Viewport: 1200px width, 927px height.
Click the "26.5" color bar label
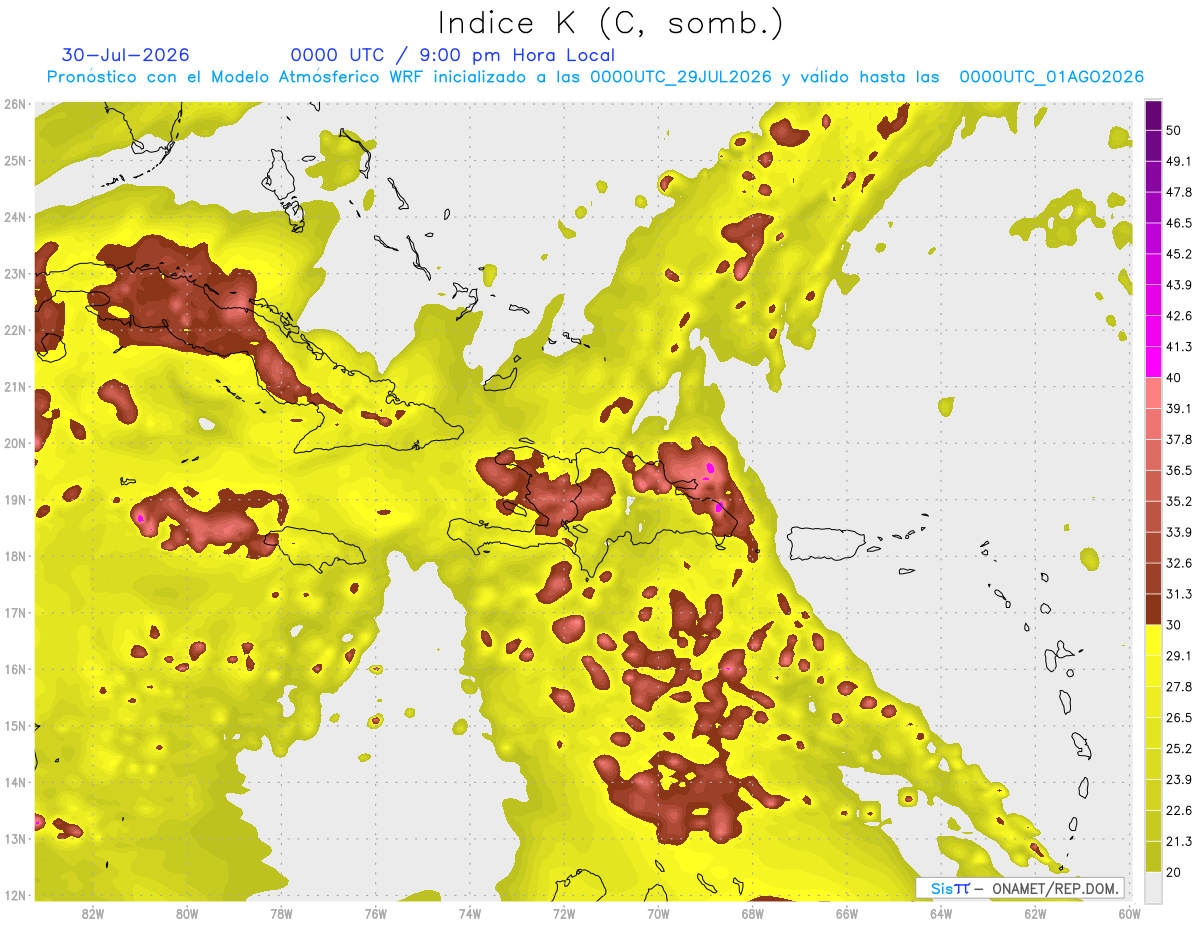1179,717
